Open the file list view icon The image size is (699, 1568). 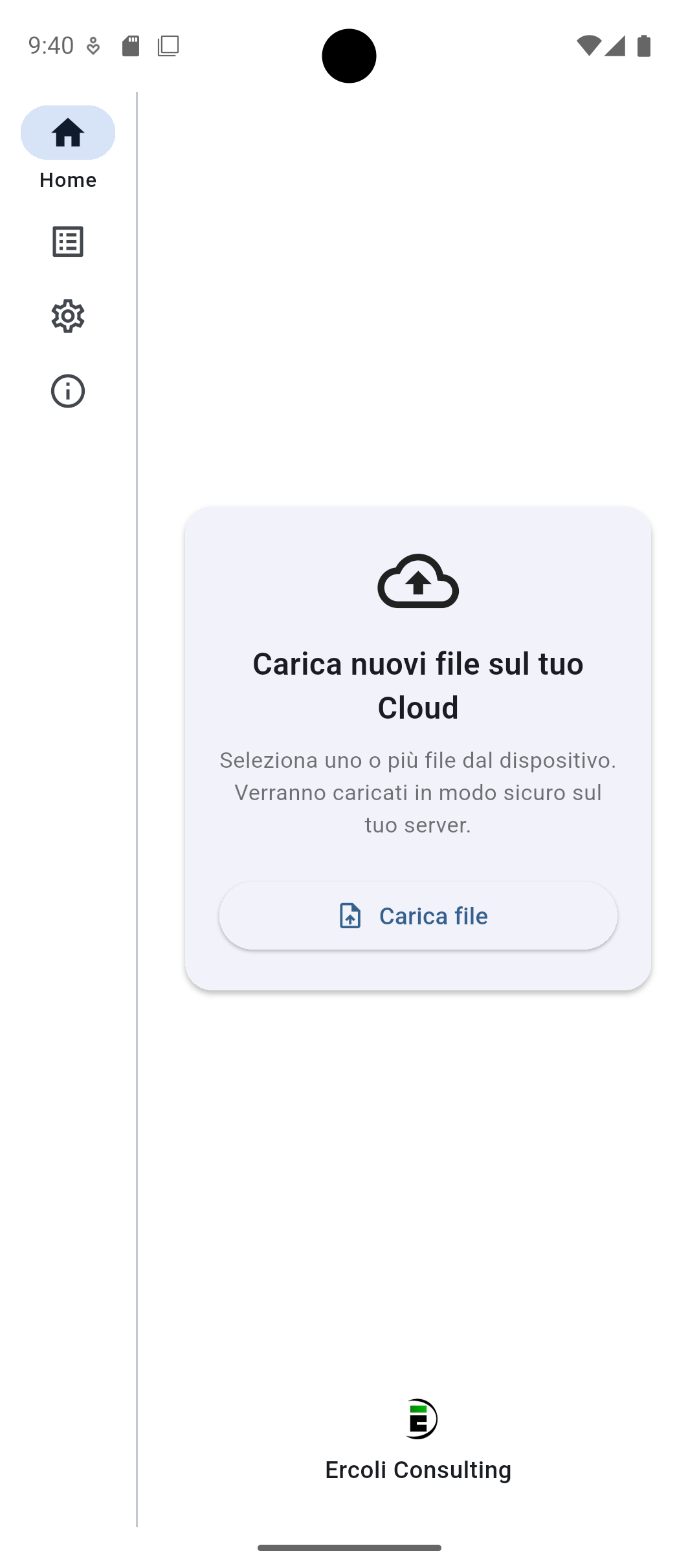tap(68, 242)
